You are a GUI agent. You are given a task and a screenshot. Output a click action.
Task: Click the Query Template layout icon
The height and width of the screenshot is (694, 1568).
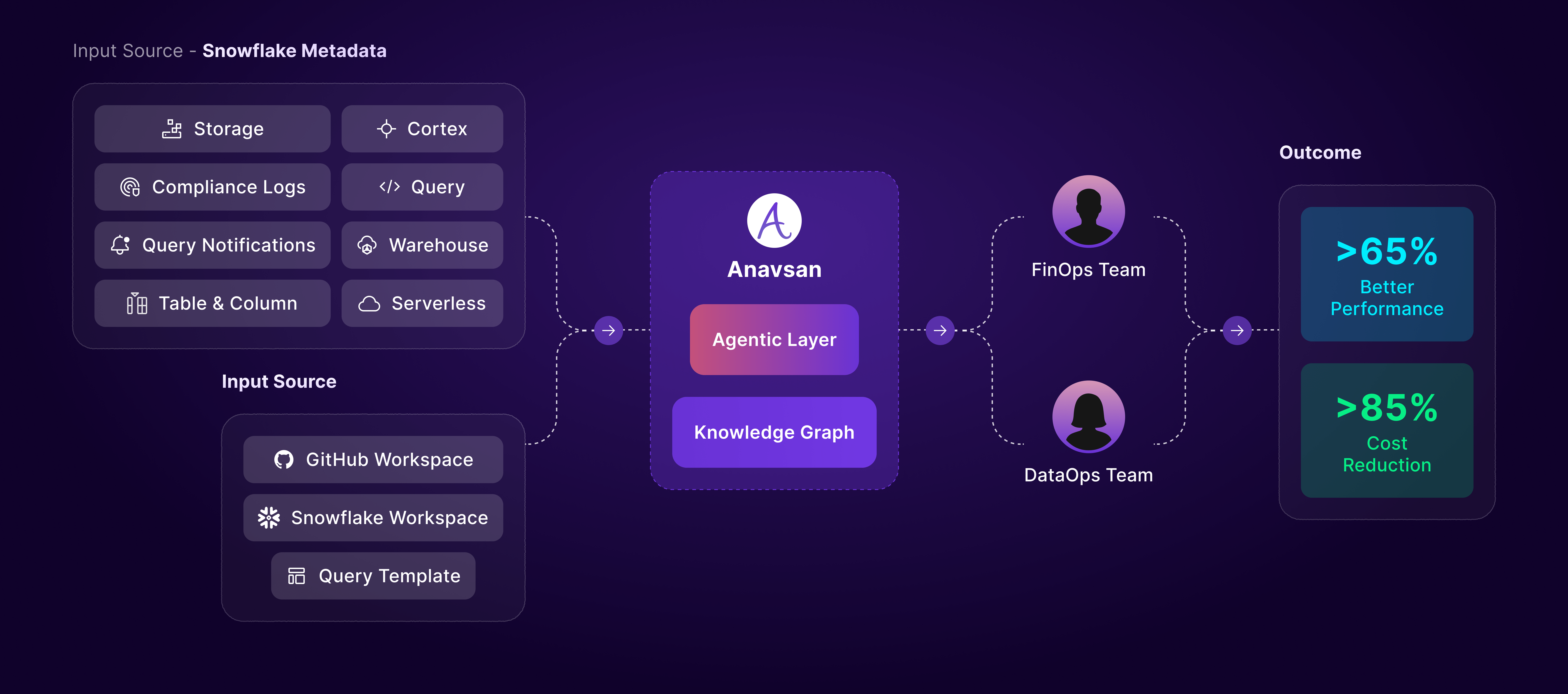coord(296,576)
